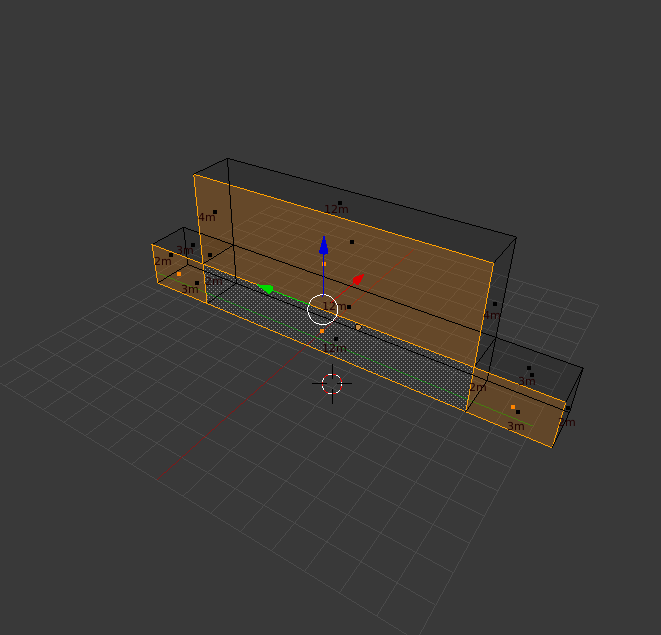
Task: Select black face dot above bottom 12m label
Action: pos(336,339)
